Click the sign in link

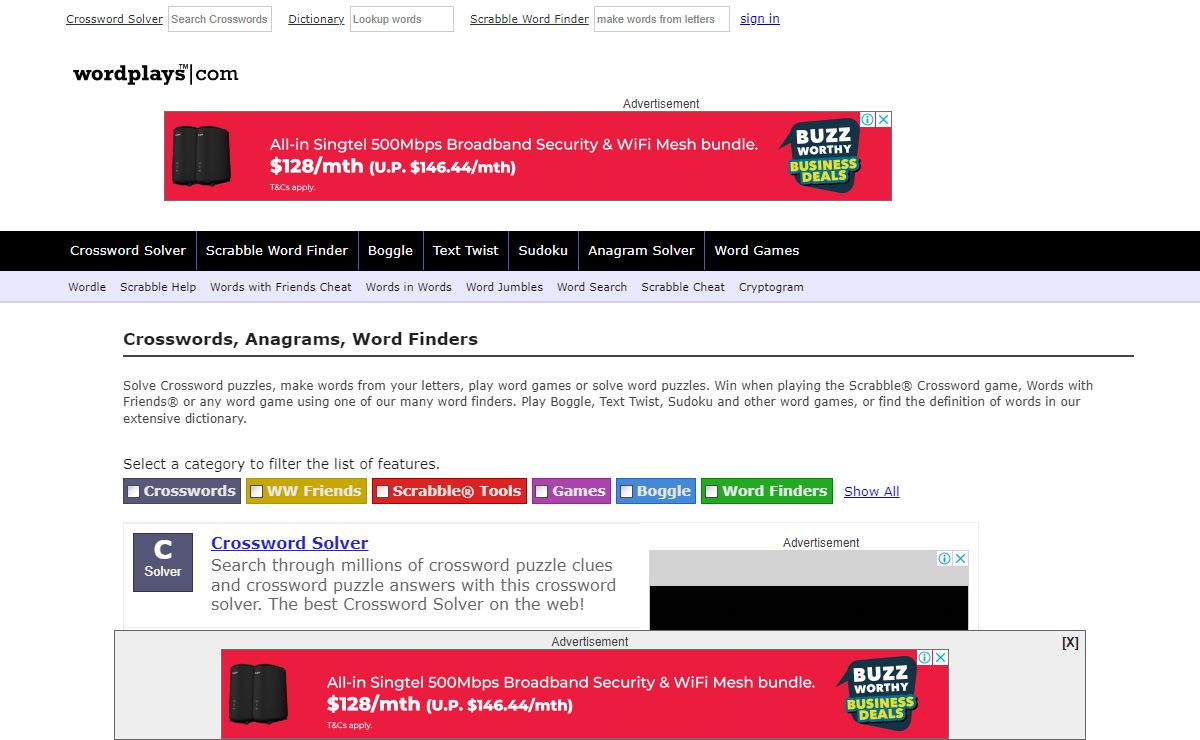(x=760, y=19)
